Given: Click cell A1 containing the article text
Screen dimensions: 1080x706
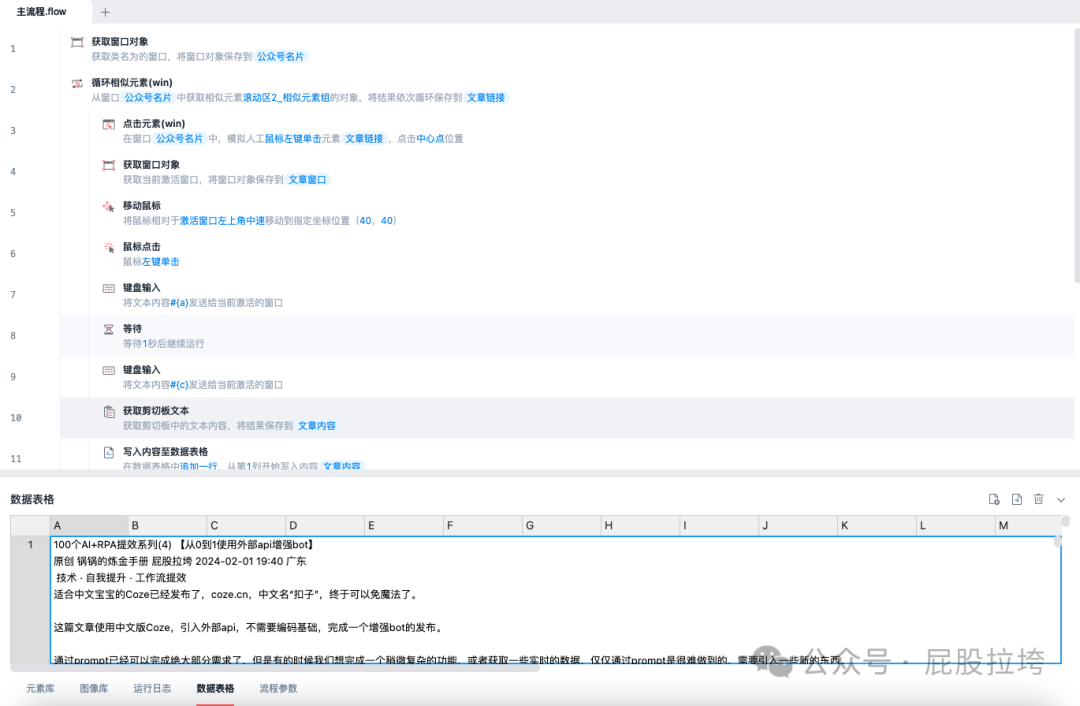Looking at the screenshot, I should coord(556,600).
